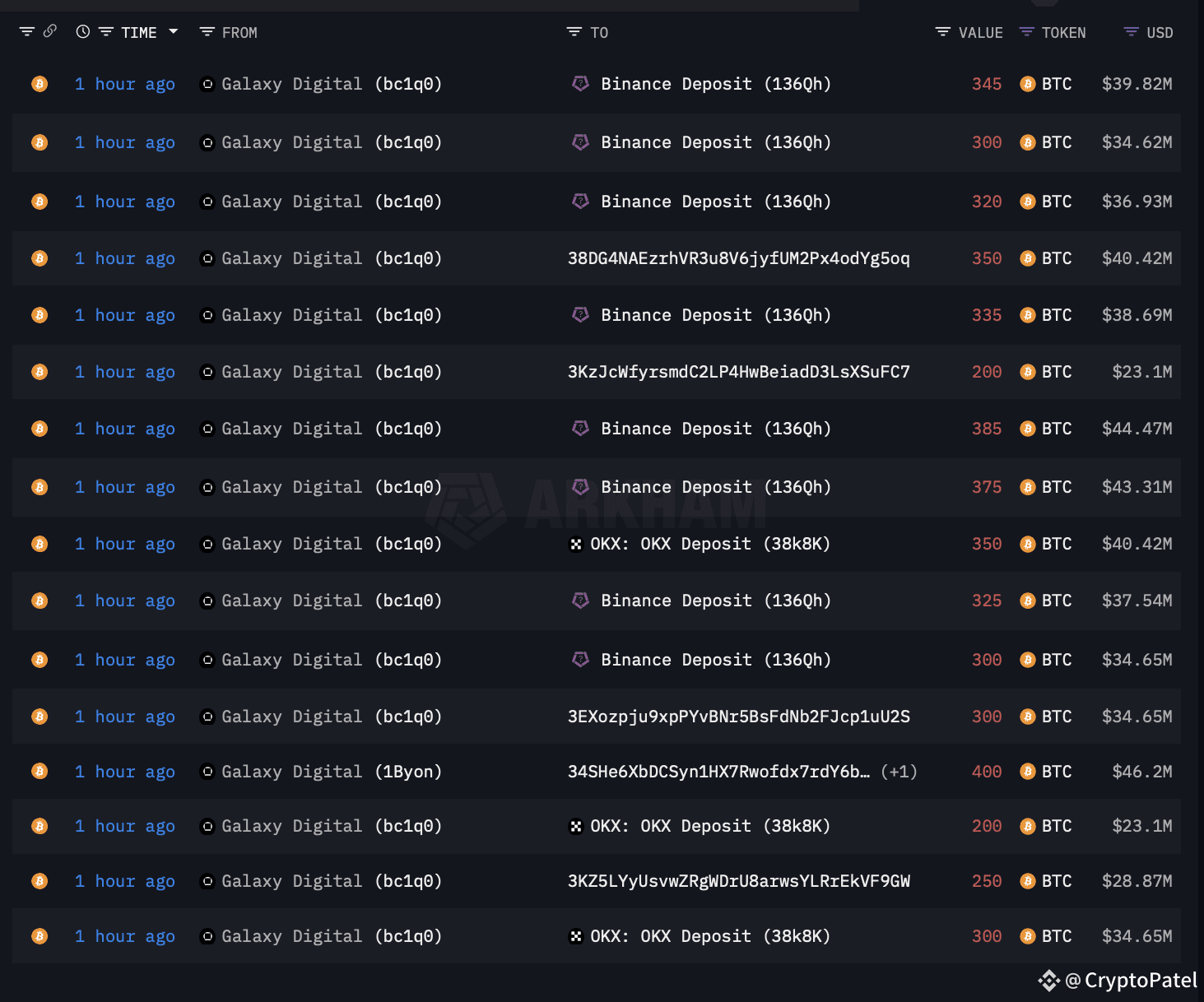Screen dimensions: 1204x1002
Task: Click Galaxy Digital (1Byon) sender
Action: [x=332, y=772]
